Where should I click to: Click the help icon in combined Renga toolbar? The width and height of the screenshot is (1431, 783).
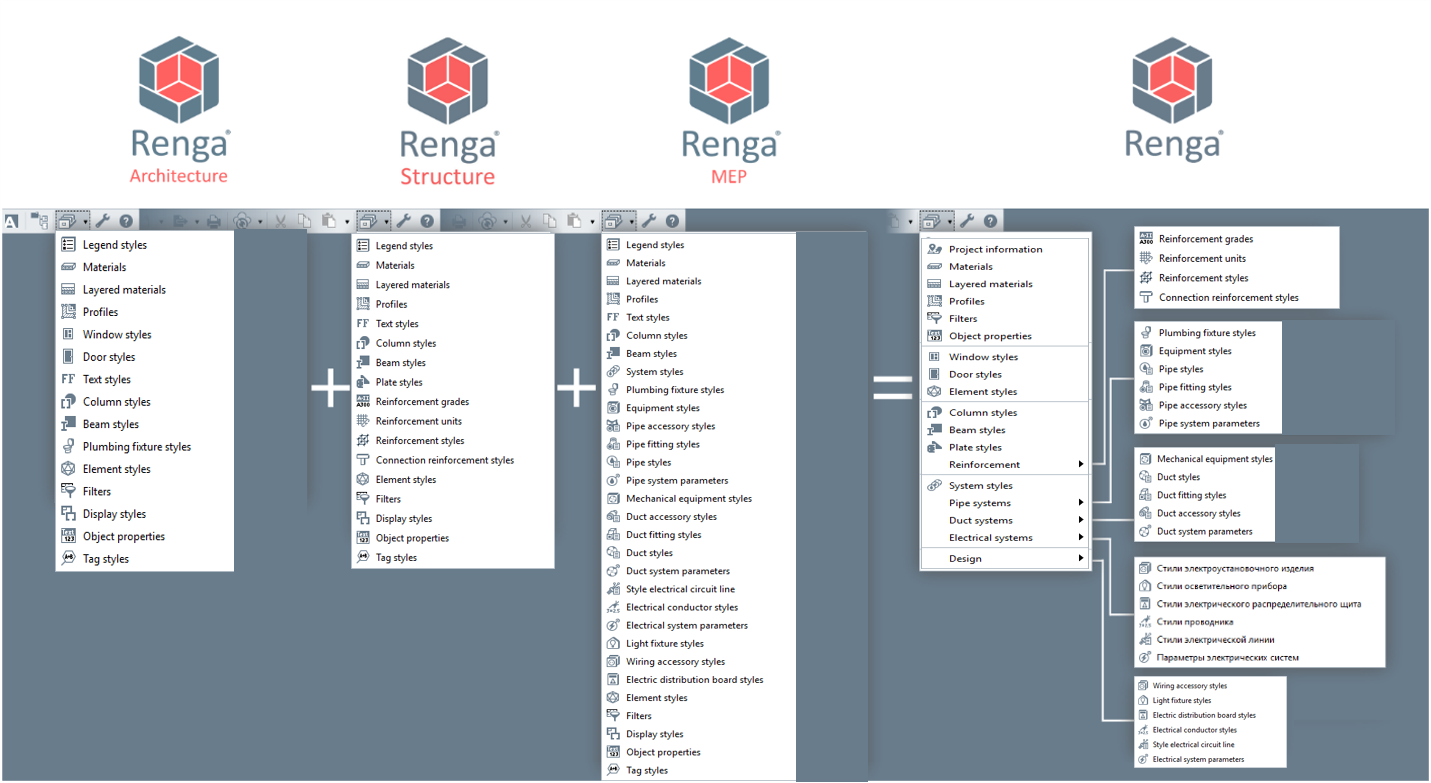pyautogui.click(x=990, y=221)
